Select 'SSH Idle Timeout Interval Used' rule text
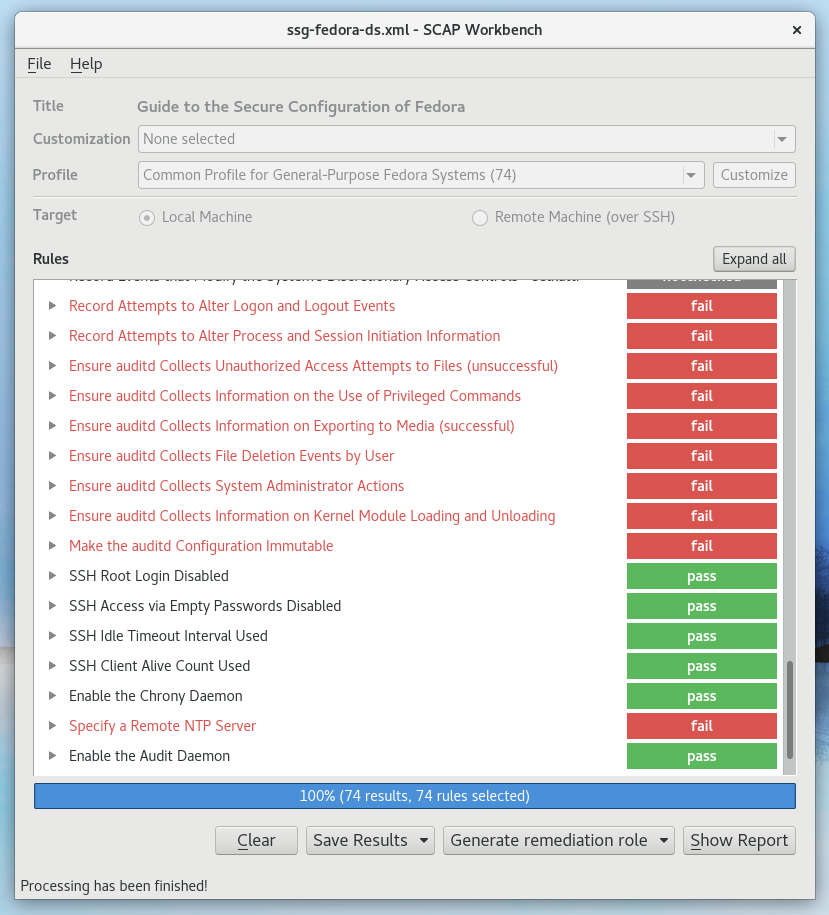This screenshot has width=829, height=915. [168, 635]
